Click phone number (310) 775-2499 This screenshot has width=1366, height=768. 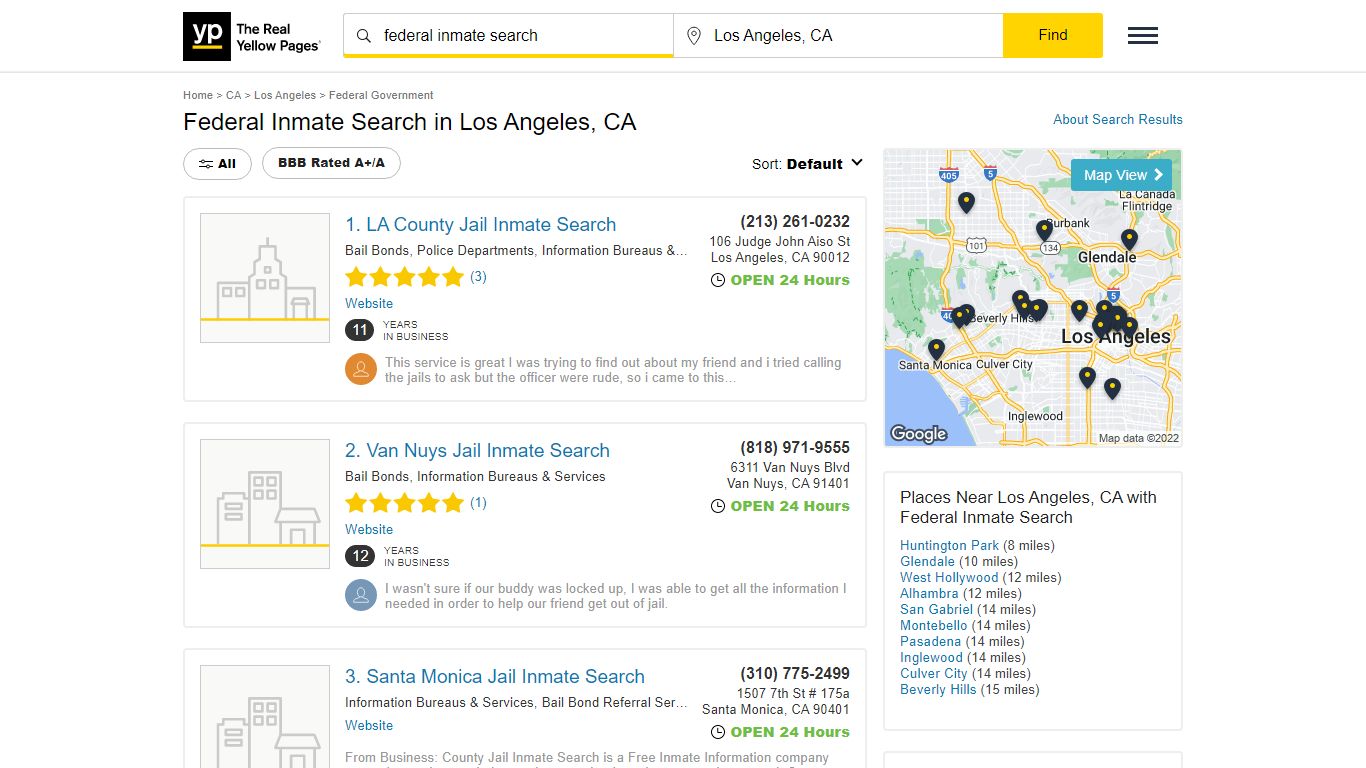click(x=795, y=673)
